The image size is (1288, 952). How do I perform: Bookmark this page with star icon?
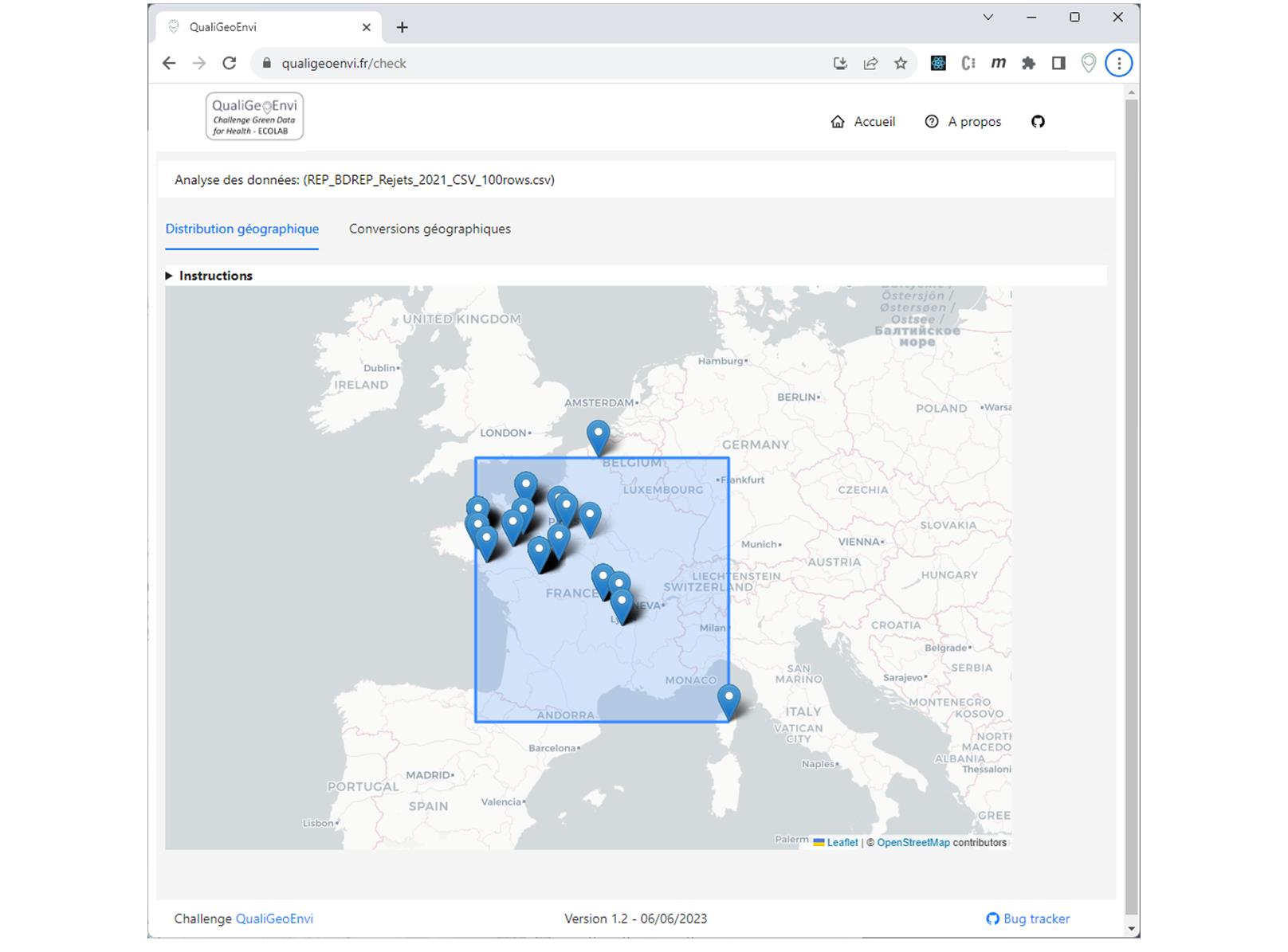pyautogui.click(x=901, y=64)
